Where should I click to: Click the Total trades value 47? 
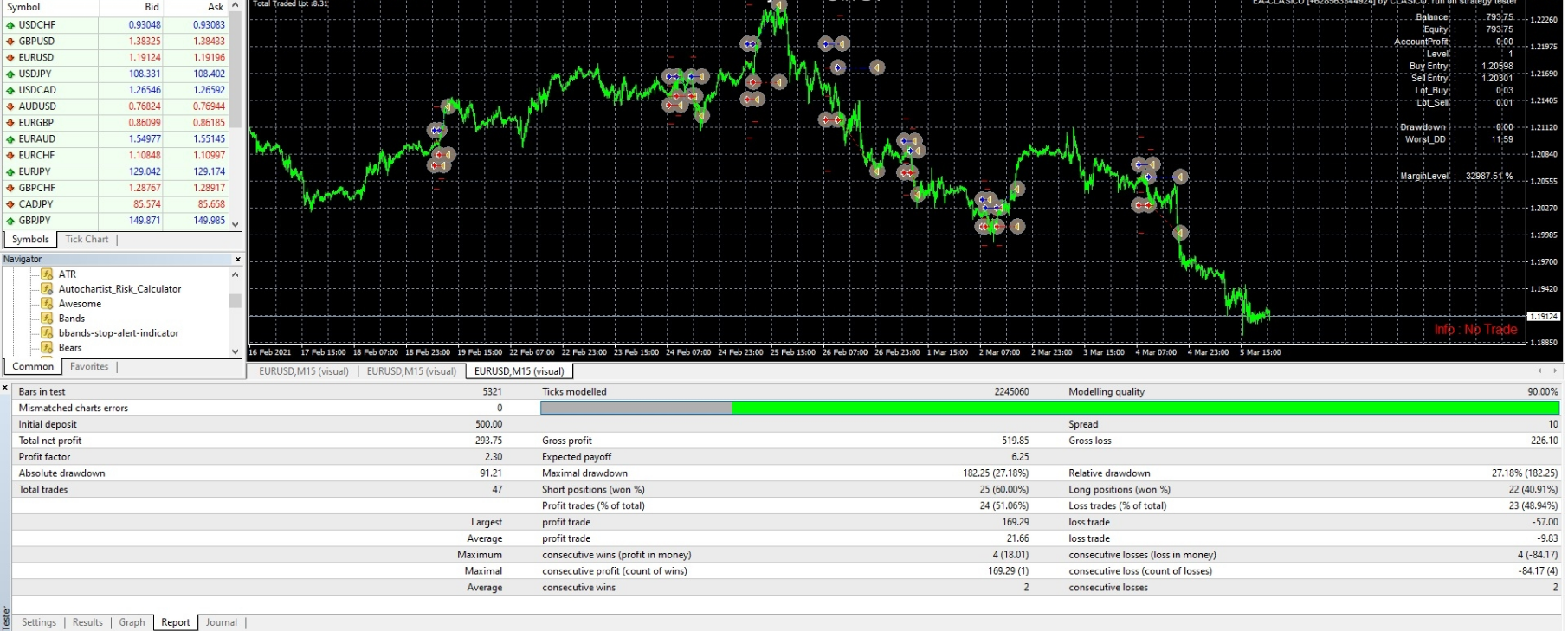497,490
